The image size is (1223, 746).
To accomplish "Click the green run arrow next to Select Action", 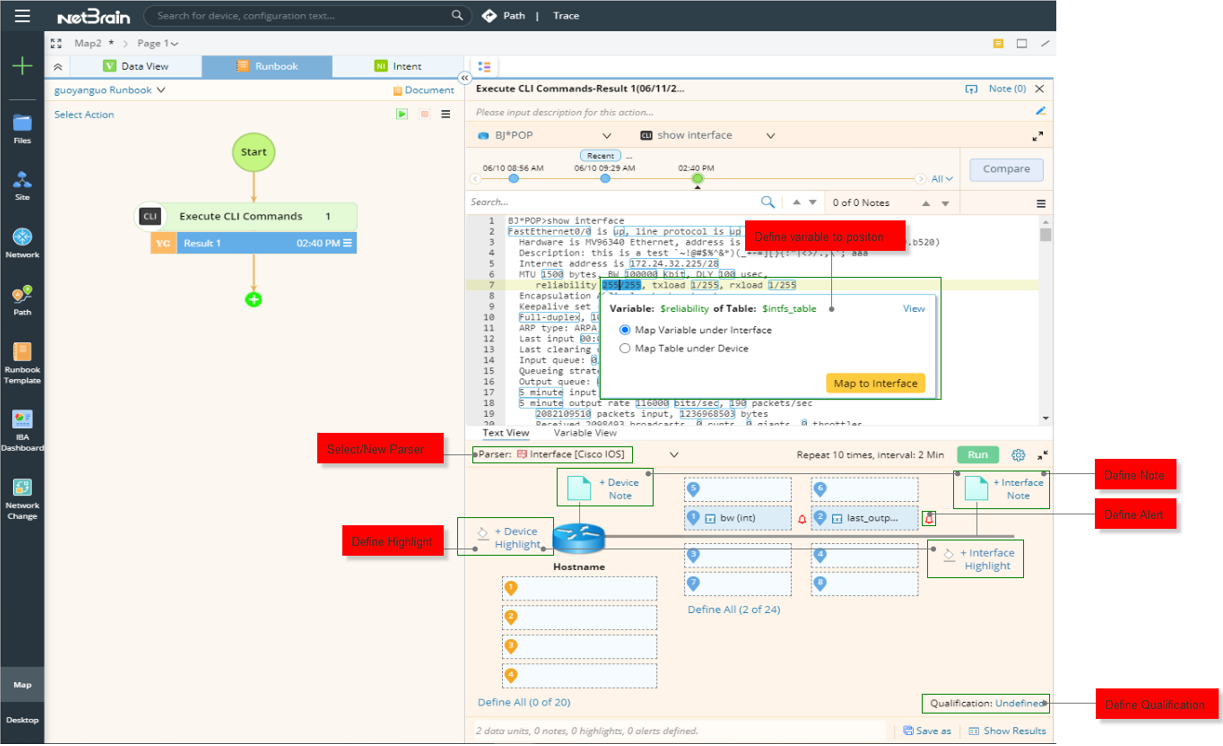I will [x=402, y=114].
